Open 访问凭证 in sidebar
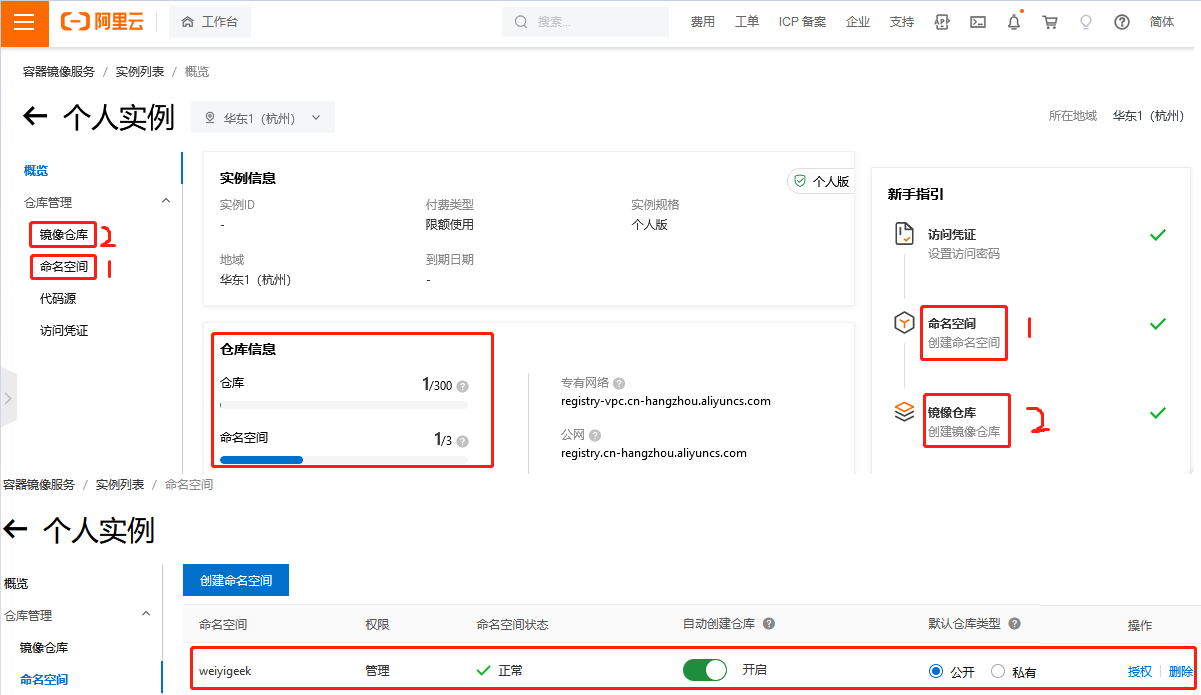1201x695 pixels. click(64, 330)
